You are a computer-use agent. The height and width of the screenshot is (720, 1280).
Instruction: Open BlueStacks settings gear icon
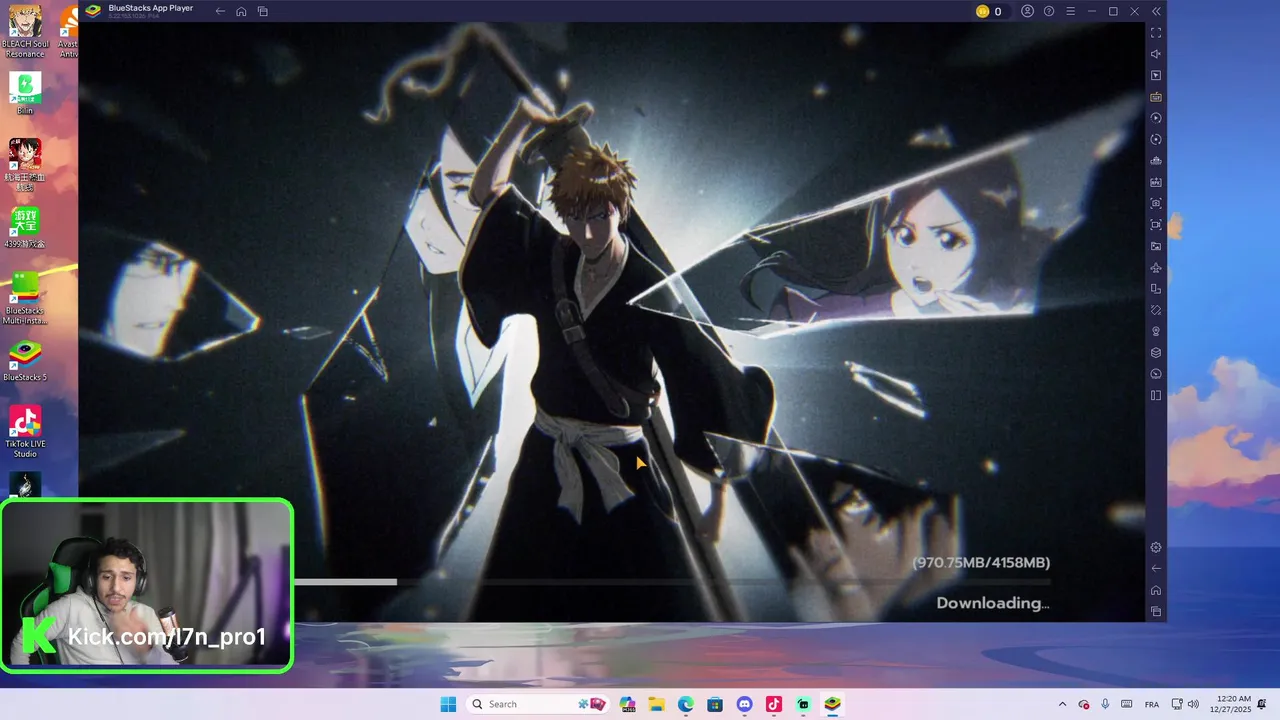[1156, 547]
